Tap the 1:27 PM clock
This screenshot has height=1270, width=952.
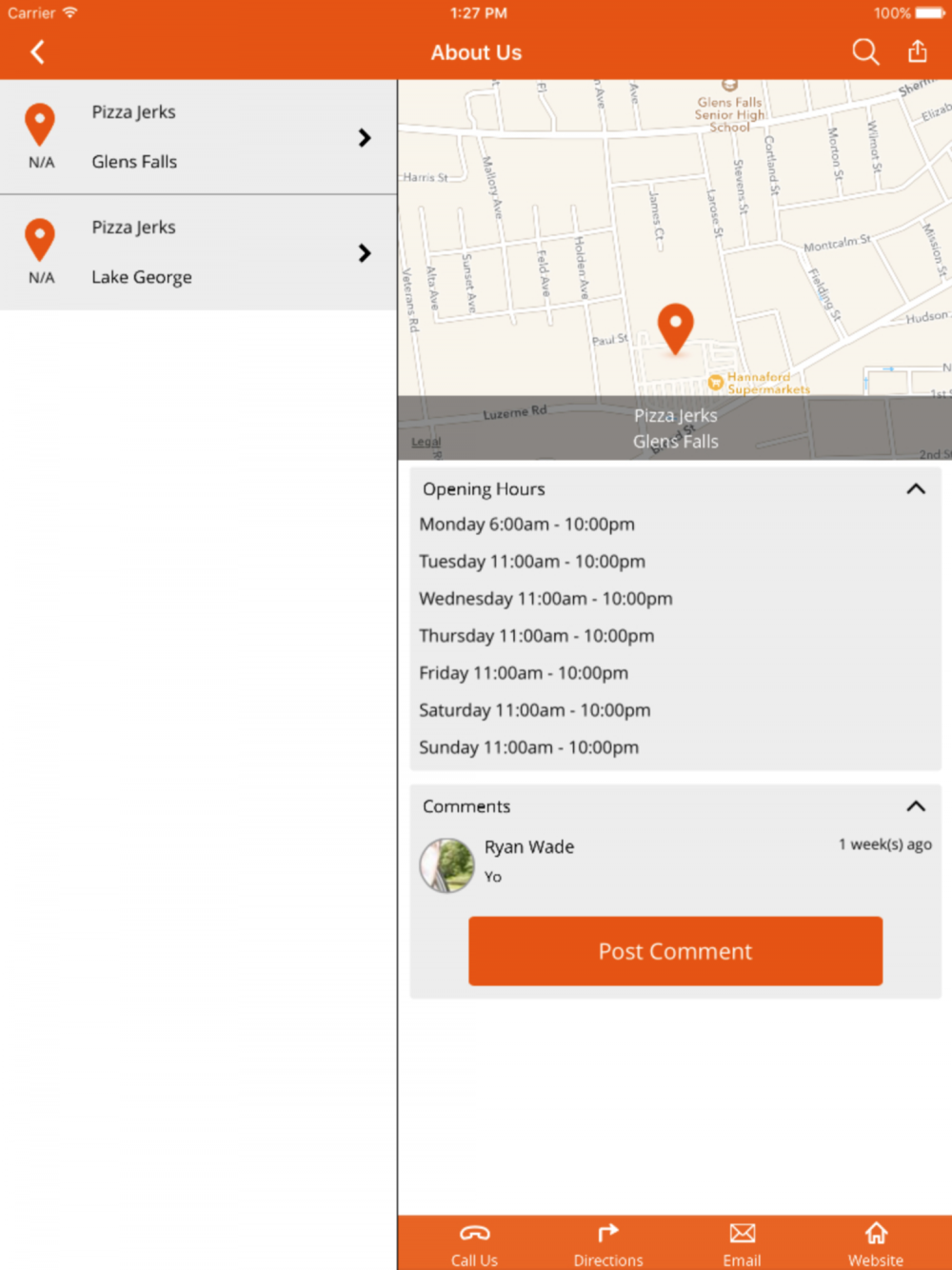tap(479, 13)
